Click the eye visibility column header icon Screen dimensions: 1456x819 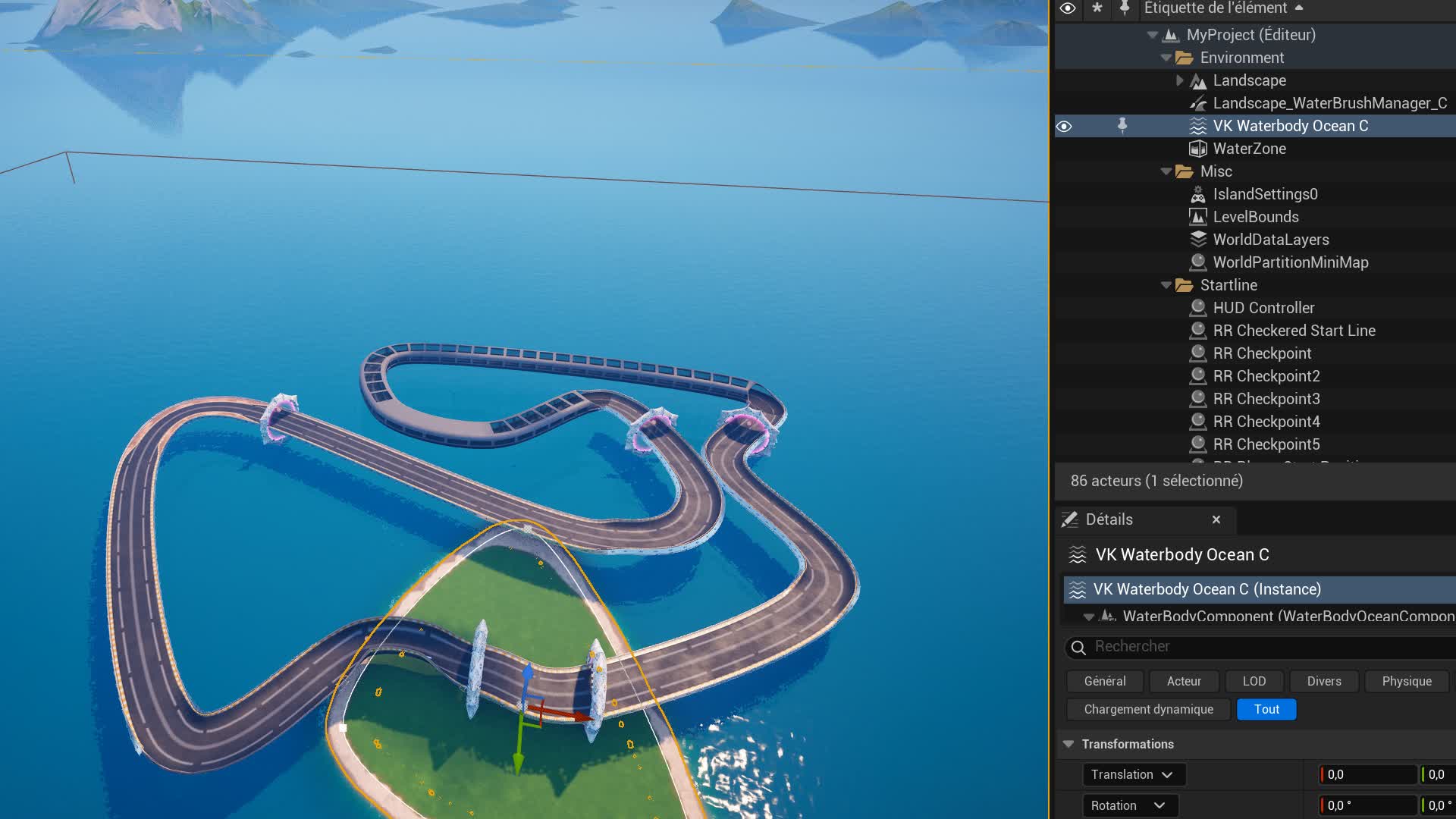[1067, 8]
